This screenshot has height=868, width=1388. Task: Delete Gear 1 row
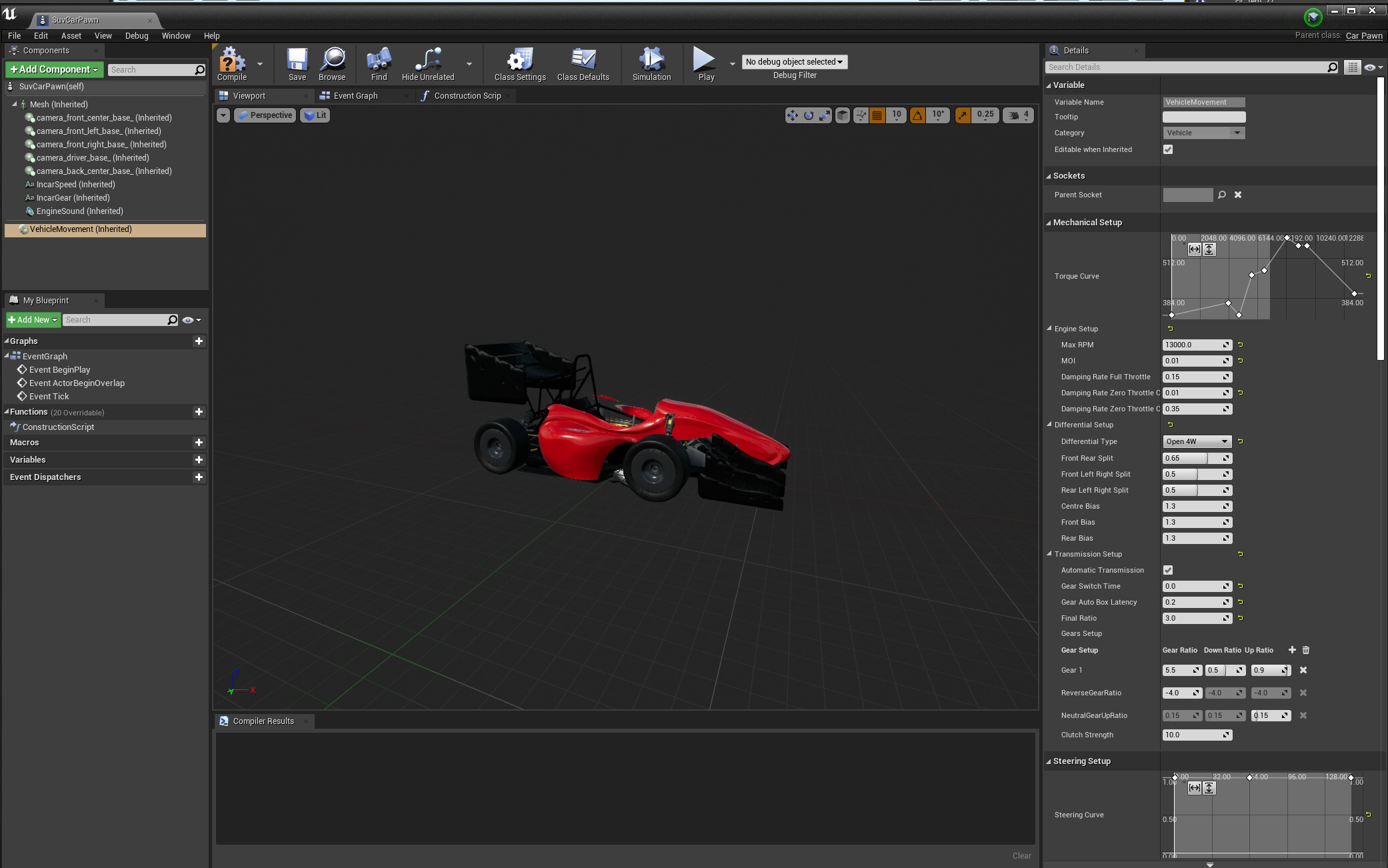(x=1303, y=670)
